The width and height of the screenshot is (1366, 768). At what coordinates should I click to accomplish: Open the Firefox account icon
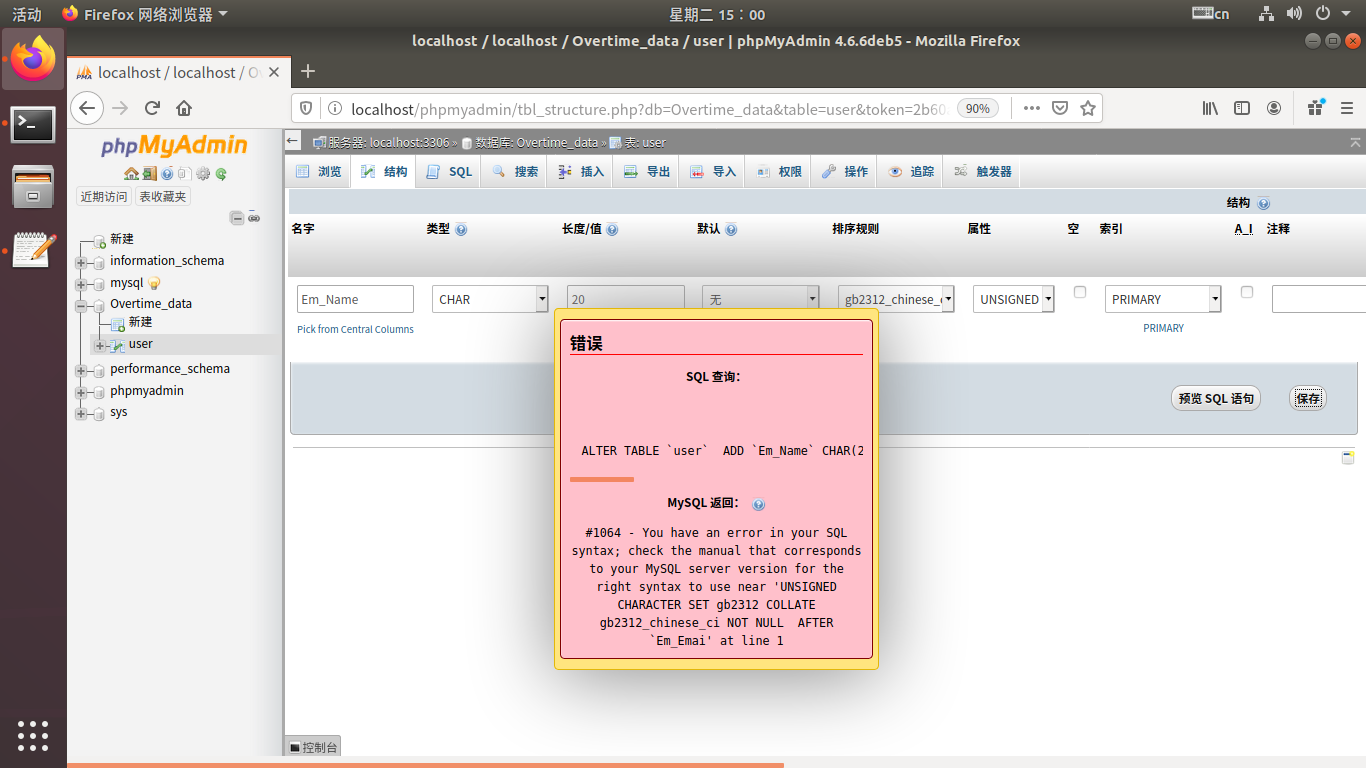[1274, 108]
